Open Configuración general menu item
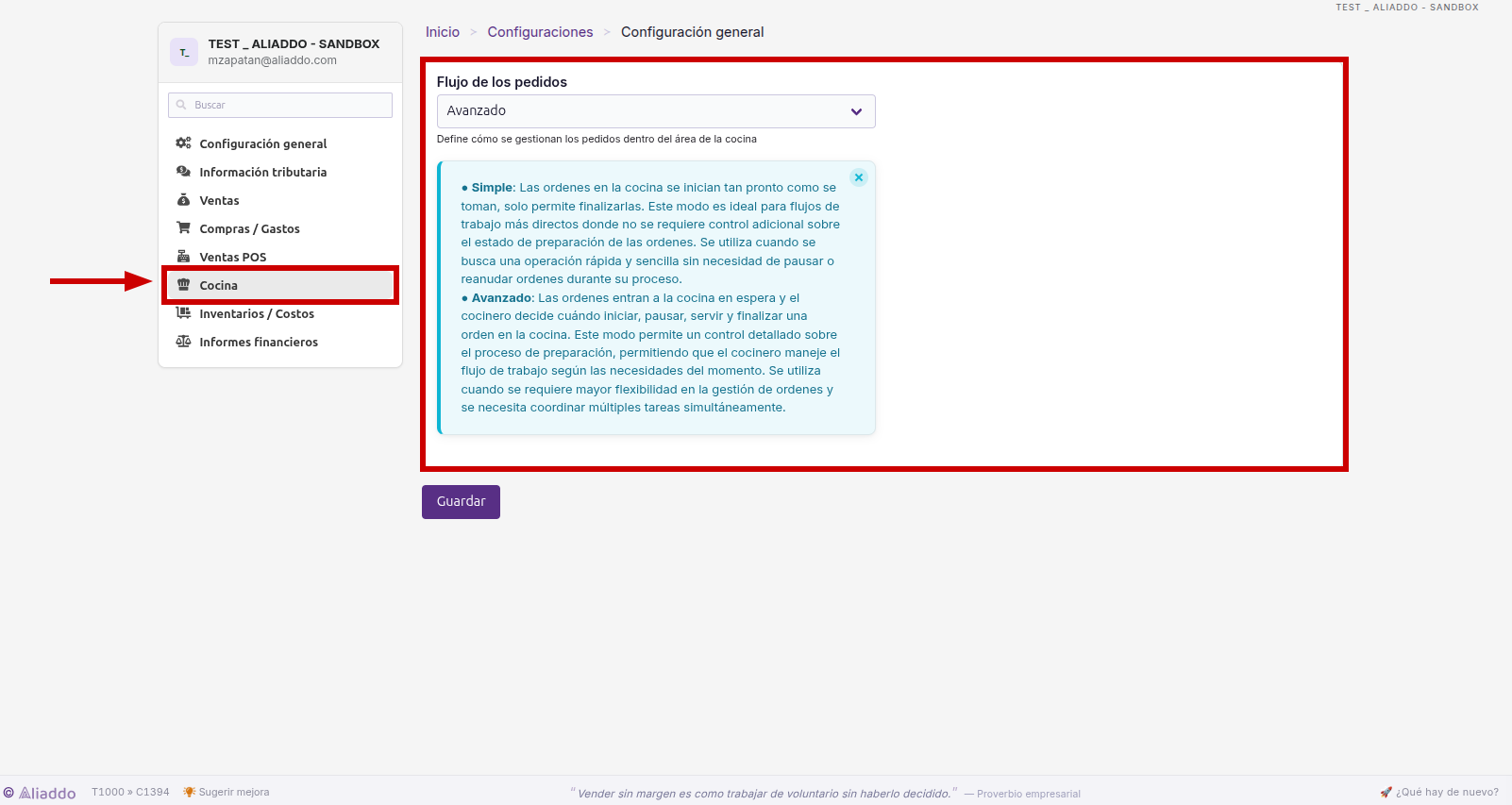The height and width of the screenshot is (805, 1512). (280, 143)
